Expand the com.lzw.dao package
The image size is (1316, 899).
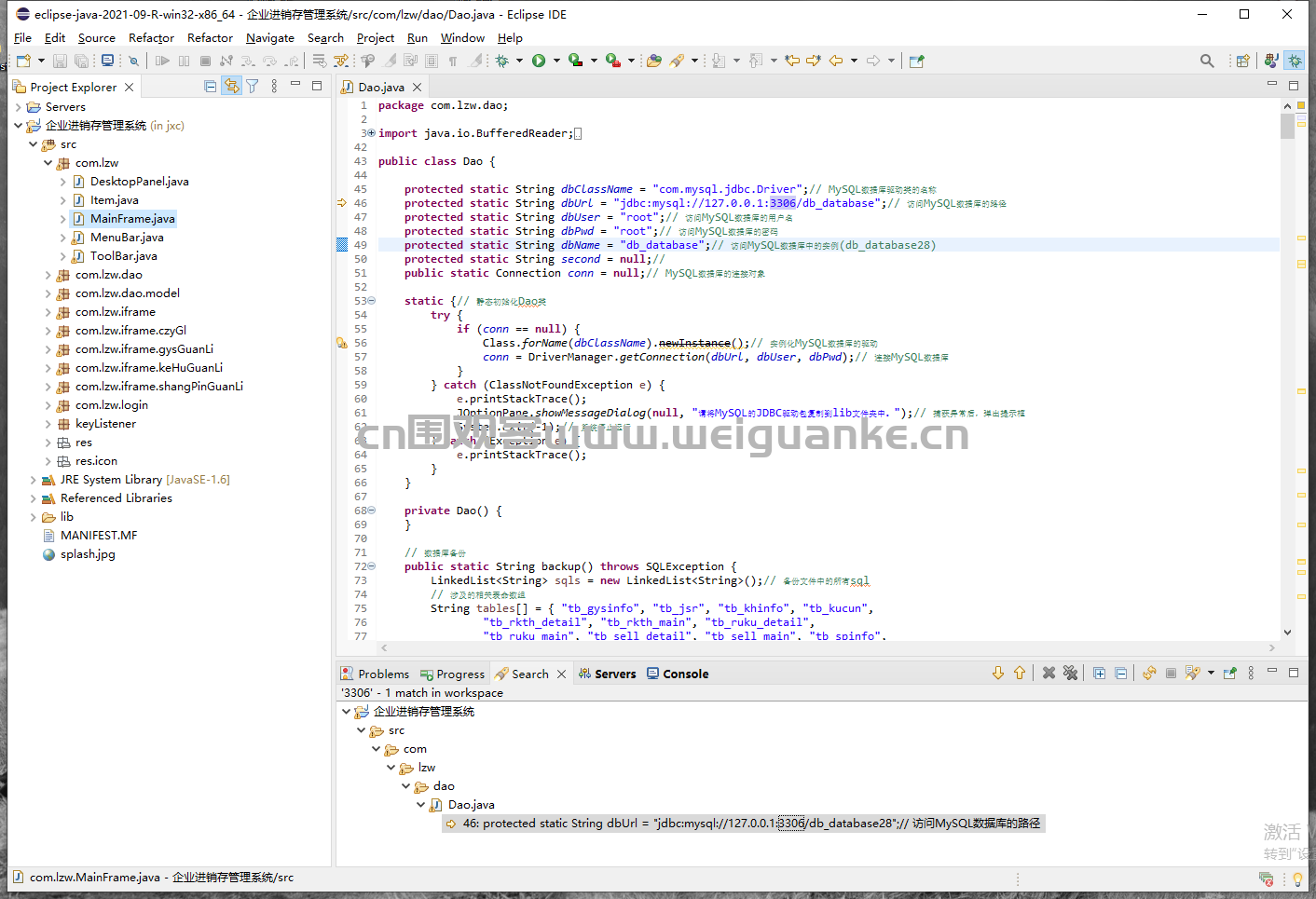tap(48, 275)
